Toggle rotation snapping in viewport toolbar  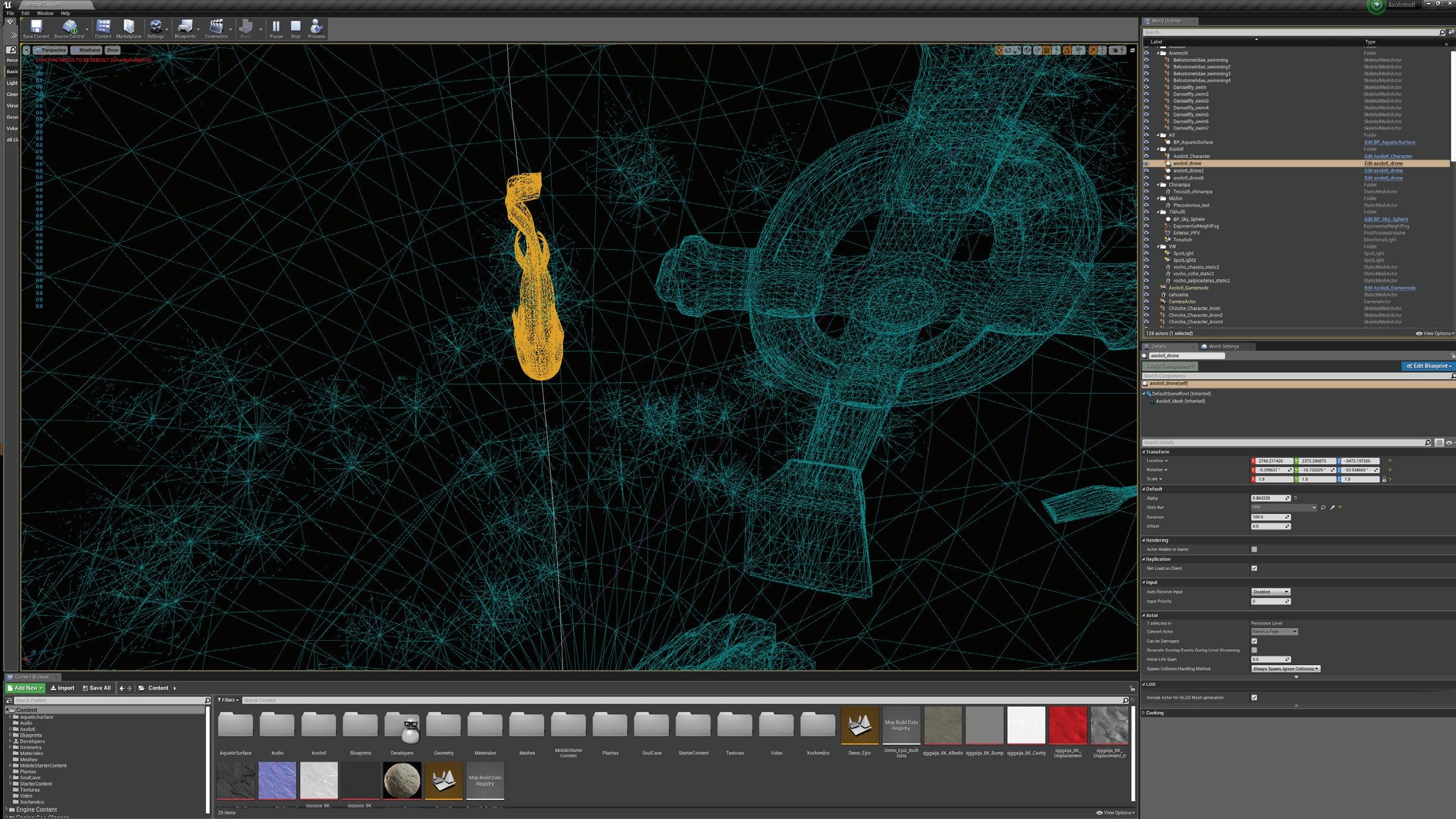(x=1067, y=50)
